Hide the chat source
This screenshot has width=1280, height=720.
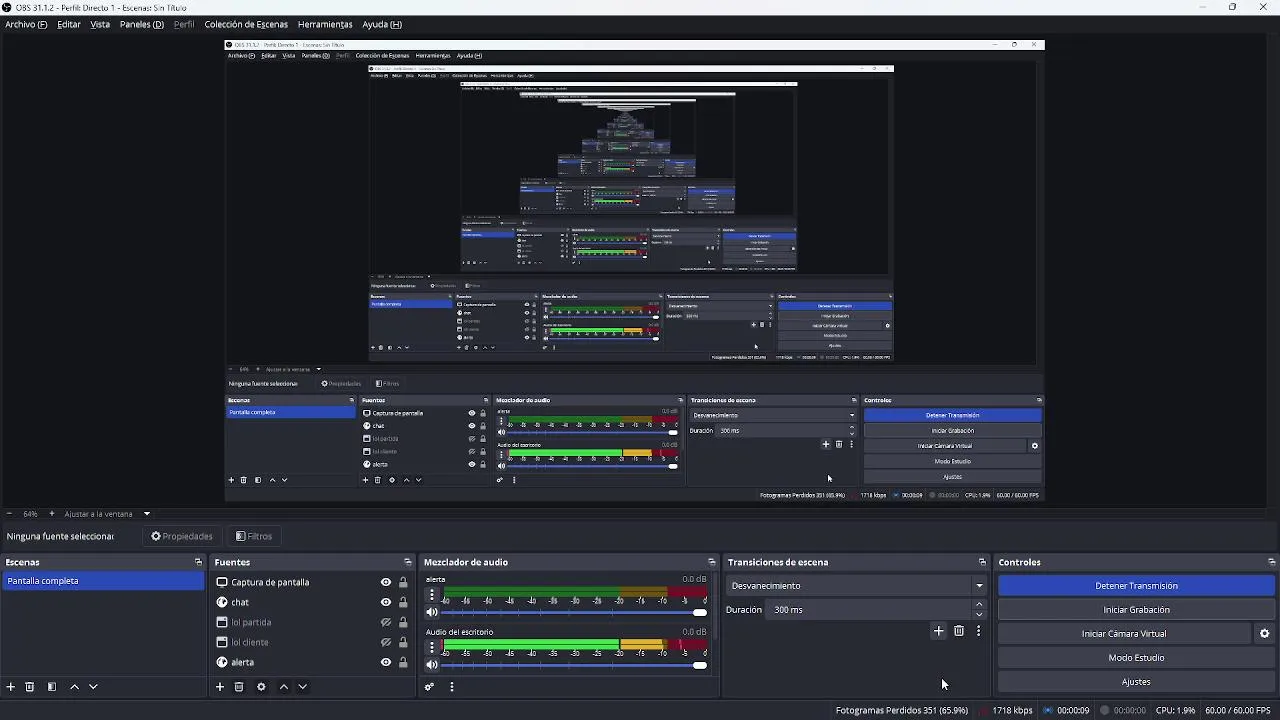(x=386, y=602)
